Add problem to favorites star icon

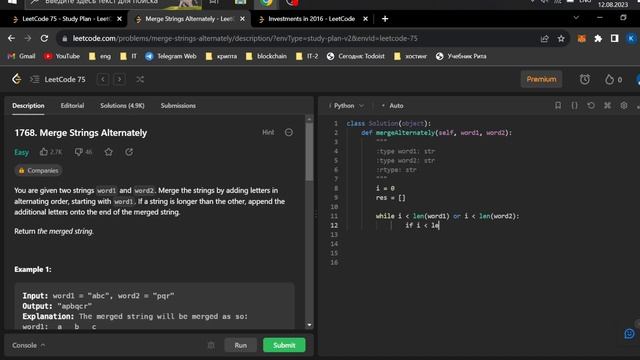pos(108,152)
